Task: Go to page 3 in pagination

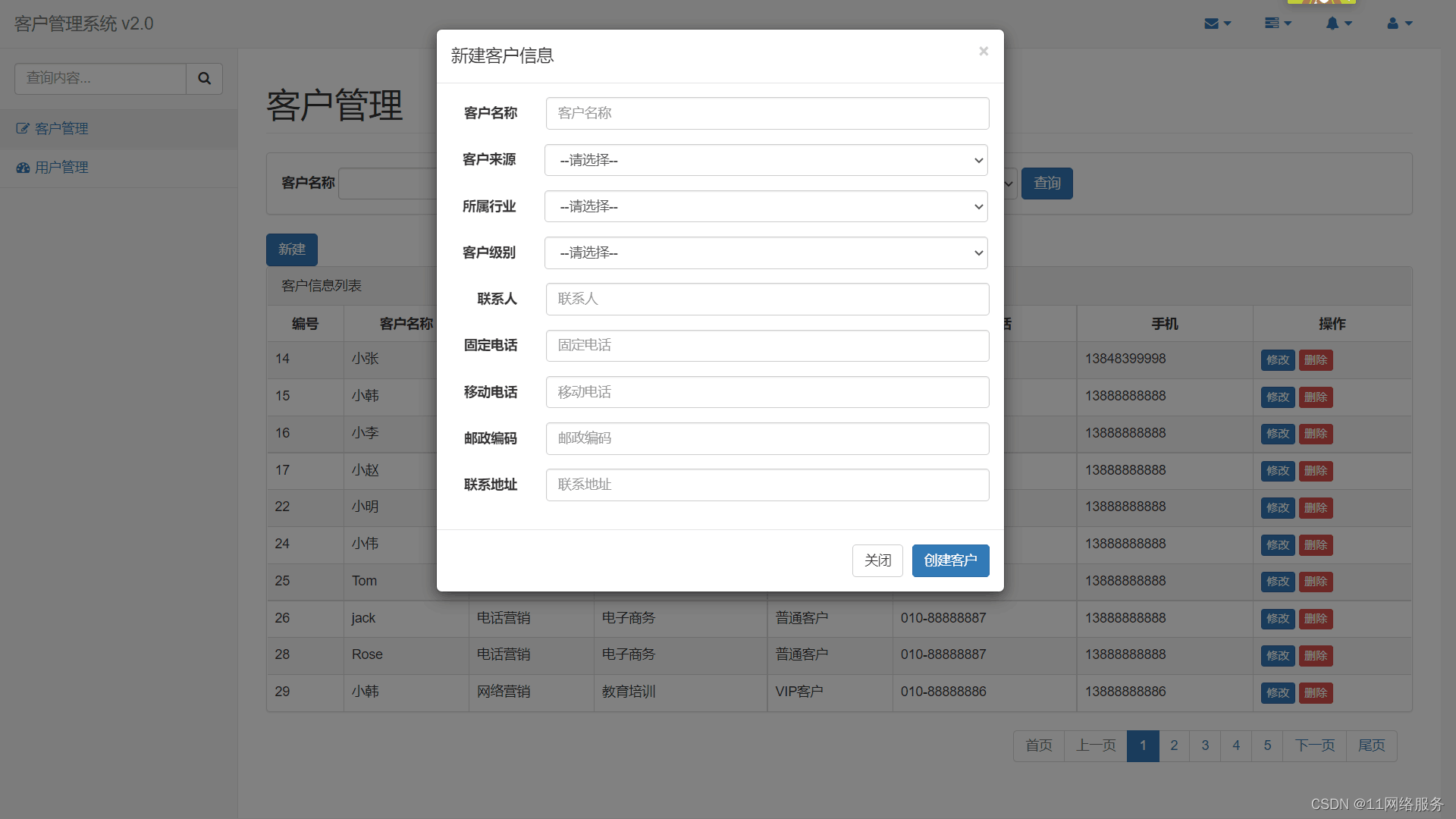Action: (1204, 745)
